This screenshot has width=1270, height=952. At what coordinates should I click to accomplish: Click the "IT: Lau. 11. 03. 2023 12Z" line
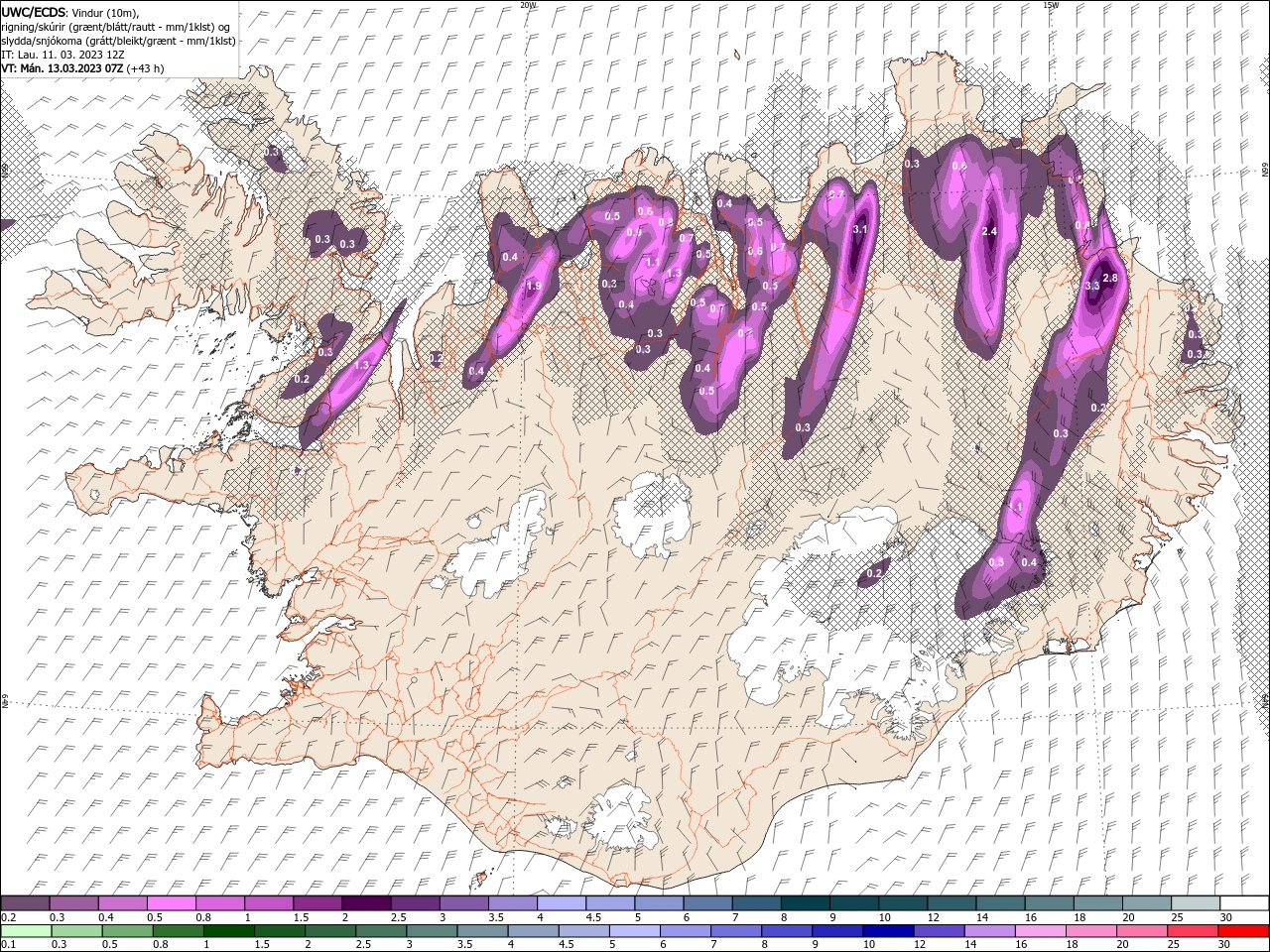point(62,55)
